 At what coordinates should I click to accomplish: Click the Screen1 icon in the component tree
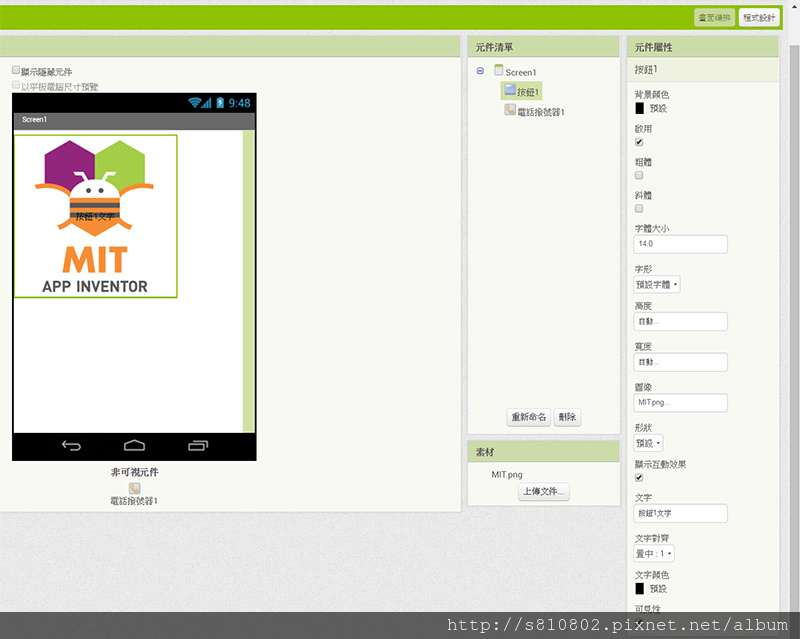498,70
